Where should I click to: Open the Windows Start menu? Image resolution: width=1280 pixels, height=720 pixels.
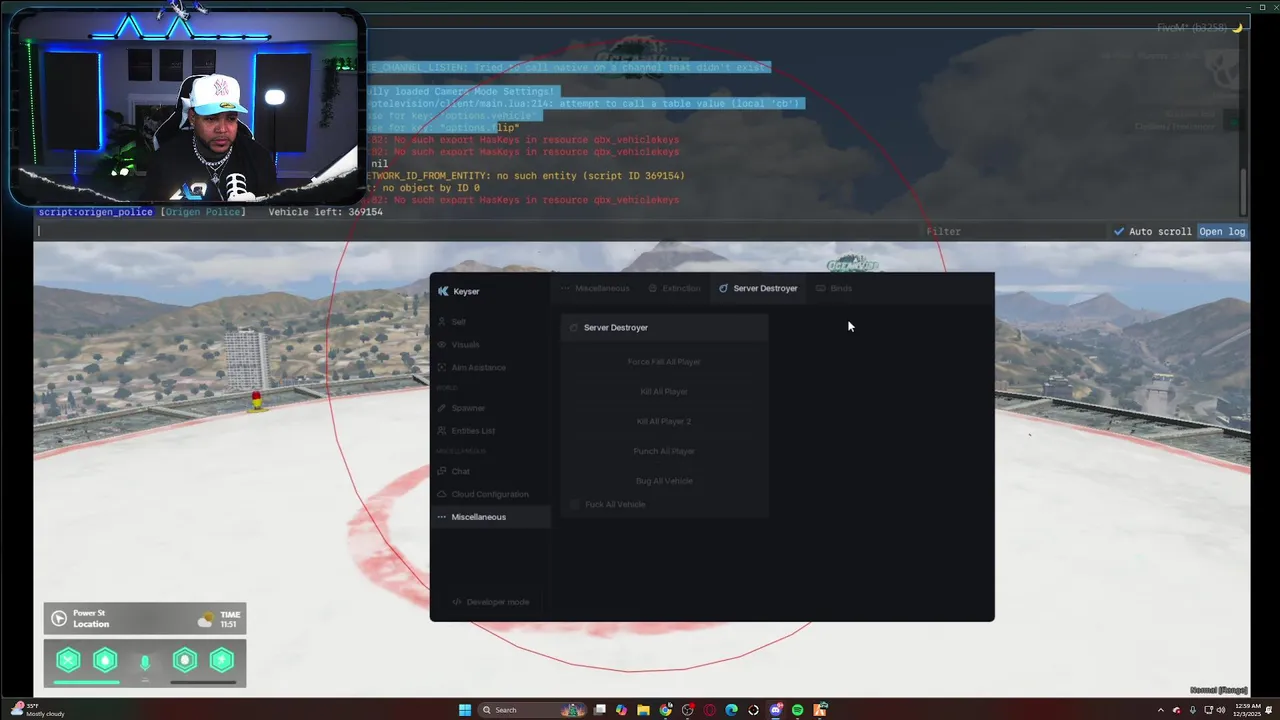tap(465, 710)
